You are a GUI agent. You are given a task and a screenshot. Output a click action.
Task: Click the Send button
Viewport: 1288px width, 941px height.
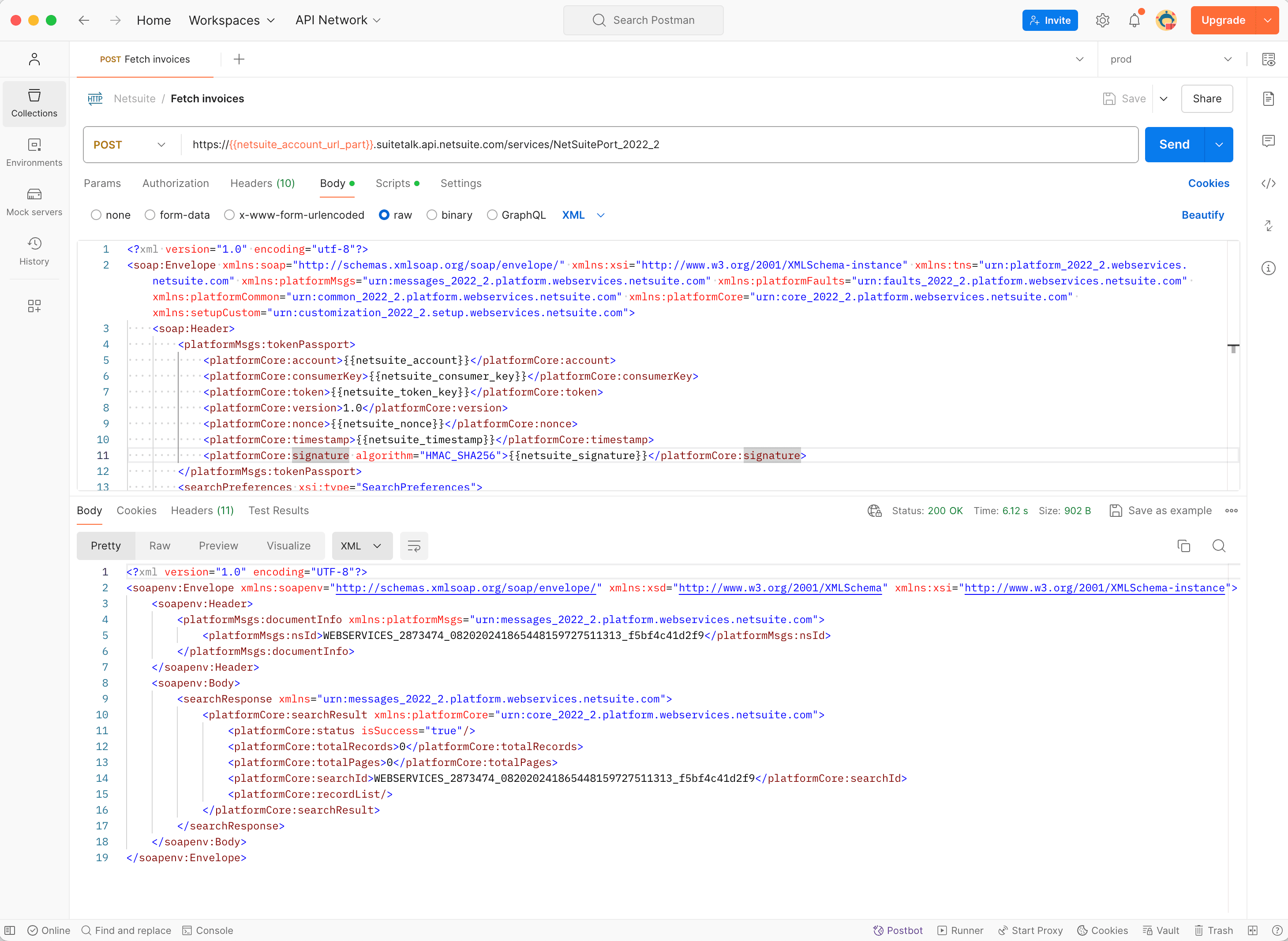1173,144
